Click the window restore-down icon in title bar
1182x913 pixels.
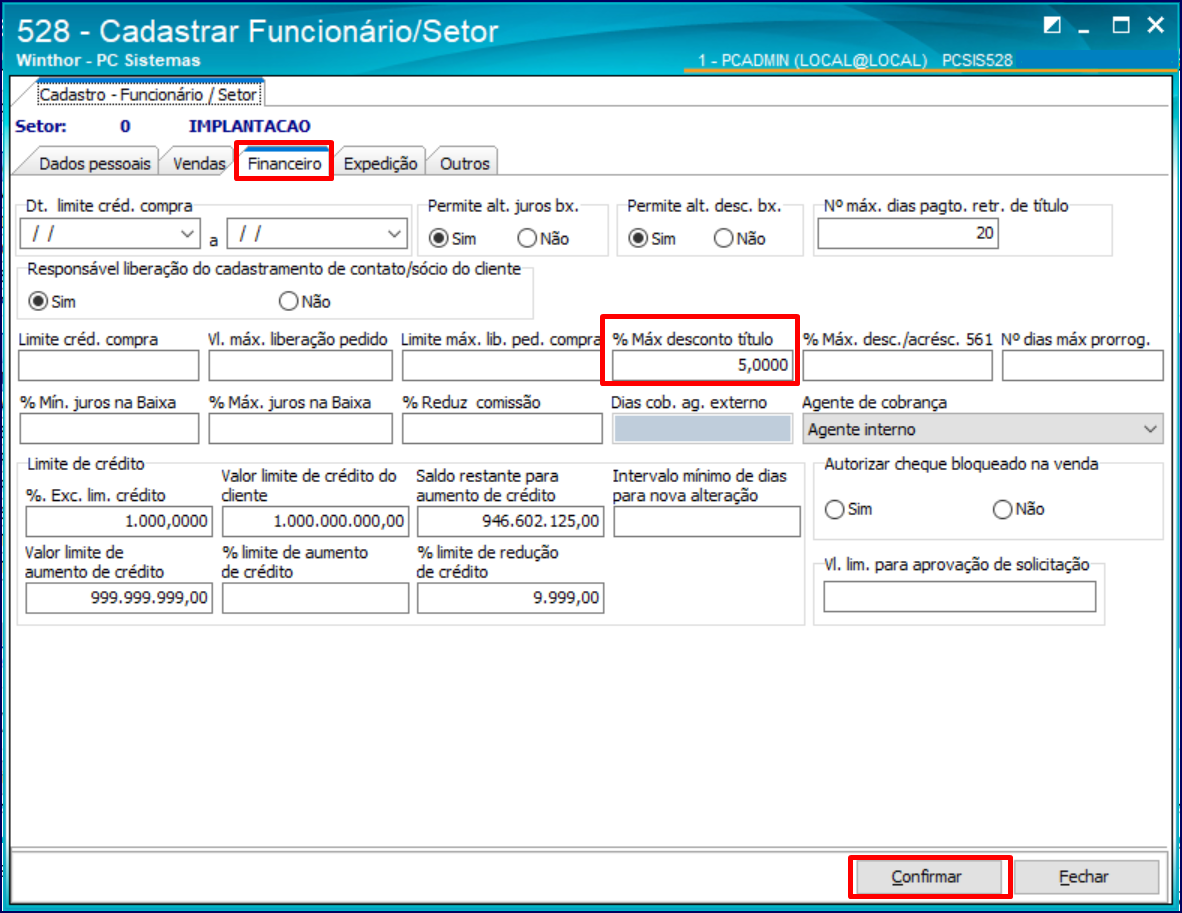[1052, 26]
